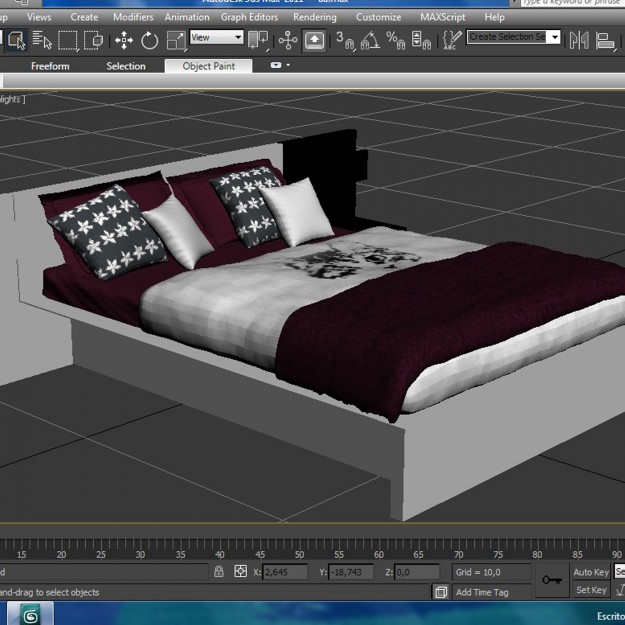This screenshot has height=625, width=625.
Task: Open the Animation menu
Action: coord(187,17)
